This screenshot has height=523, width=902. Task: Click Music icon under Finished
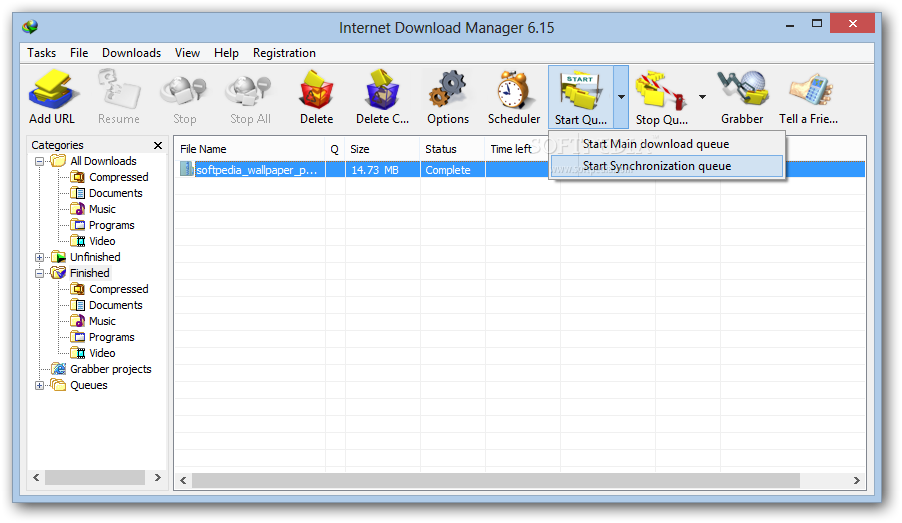(x=78, y=321)
